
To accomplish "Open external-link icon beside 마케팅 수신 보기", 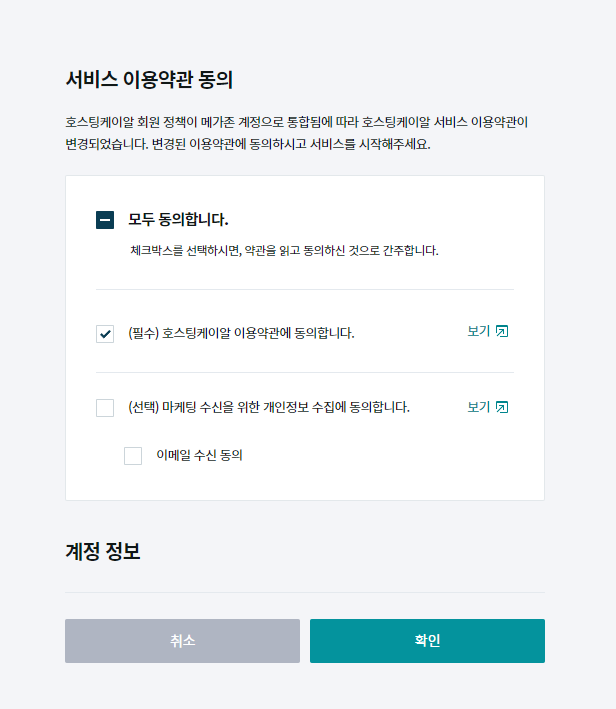I will click(502, 407).
